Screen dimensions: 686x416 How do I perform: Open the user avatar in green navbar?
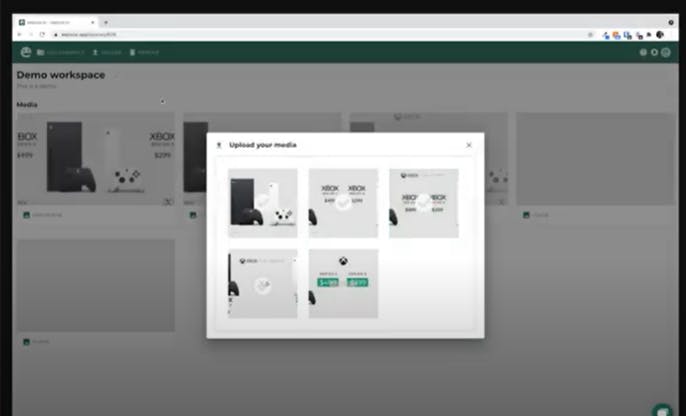click(665, 52)
